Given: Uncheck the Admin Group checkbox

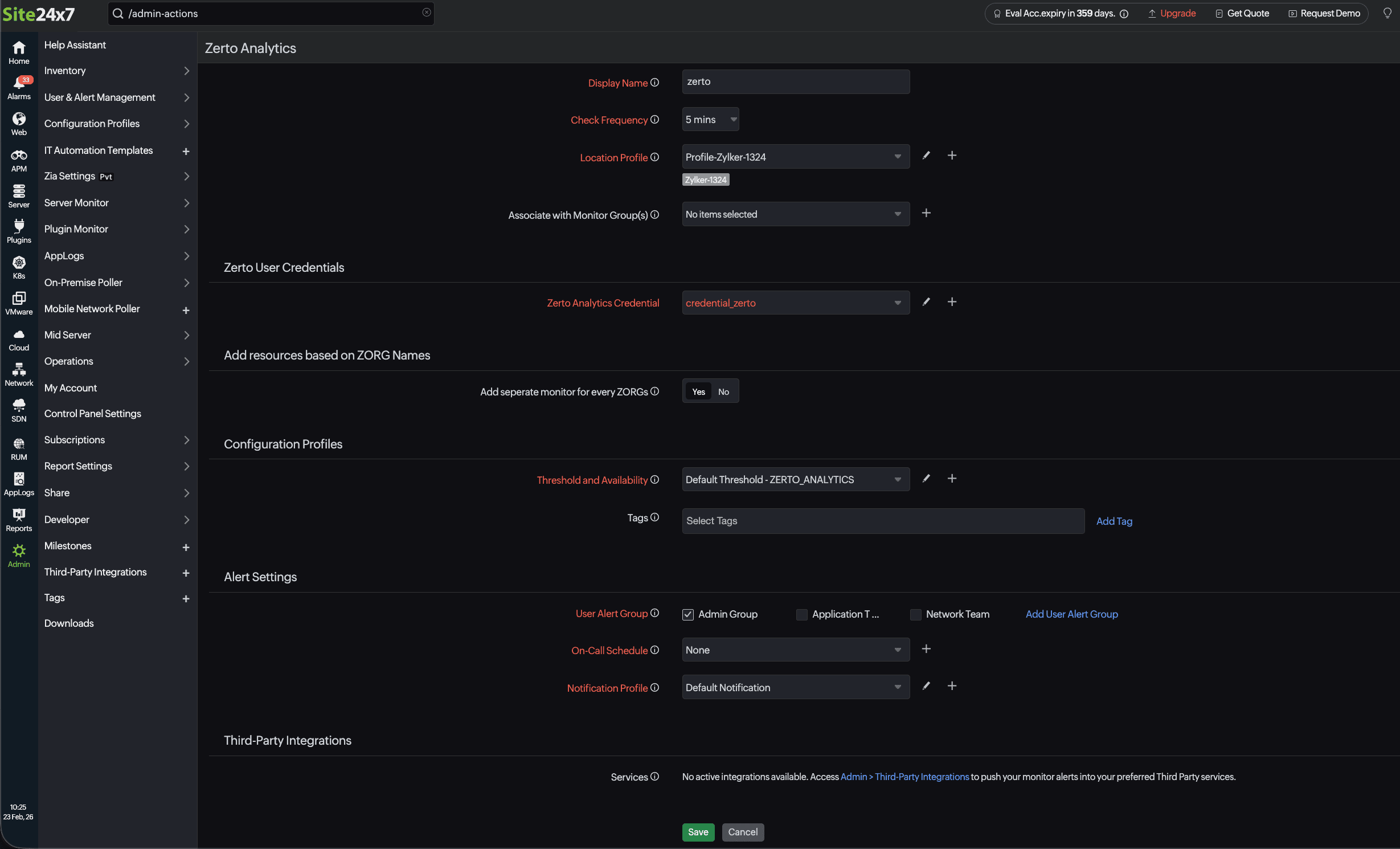Looking at the screenshot, I should tap(688, 614).
